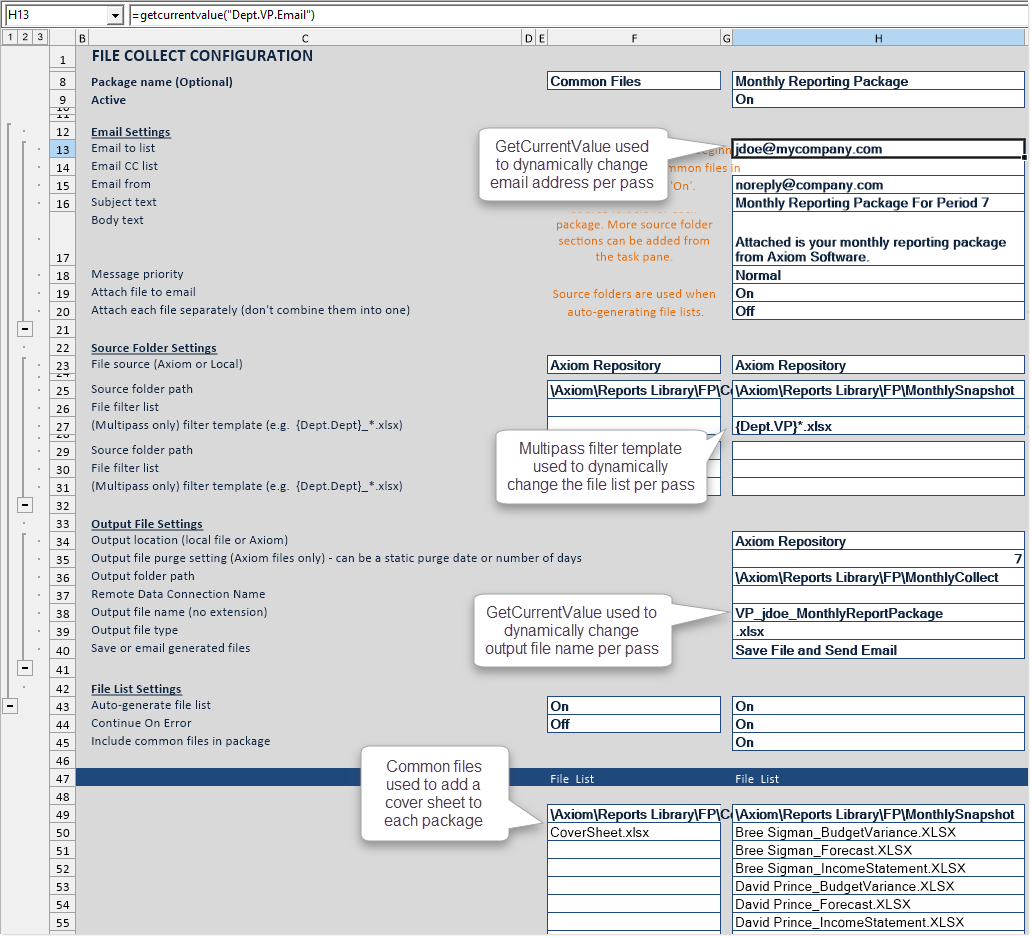Click the VP_jdoe_MonthlyReportPackage output name cell

coord(878,613)
